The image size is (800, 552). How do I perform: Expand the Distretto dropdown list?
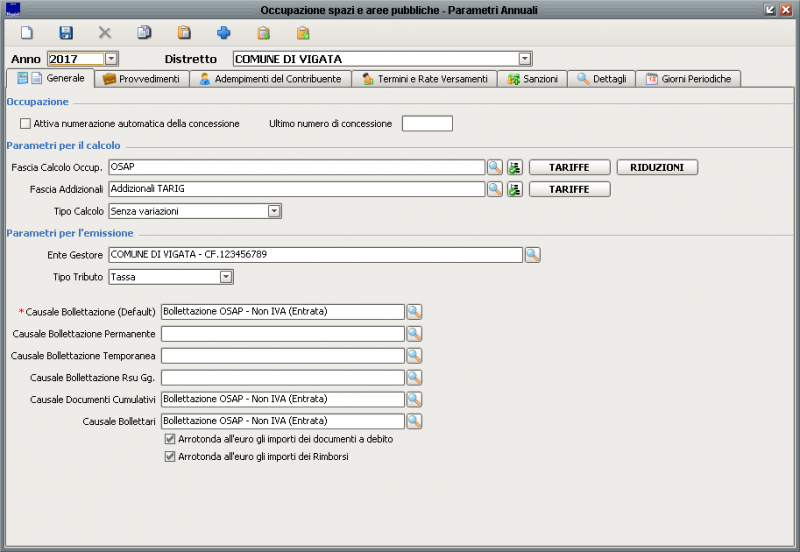(x=525, y=59)
